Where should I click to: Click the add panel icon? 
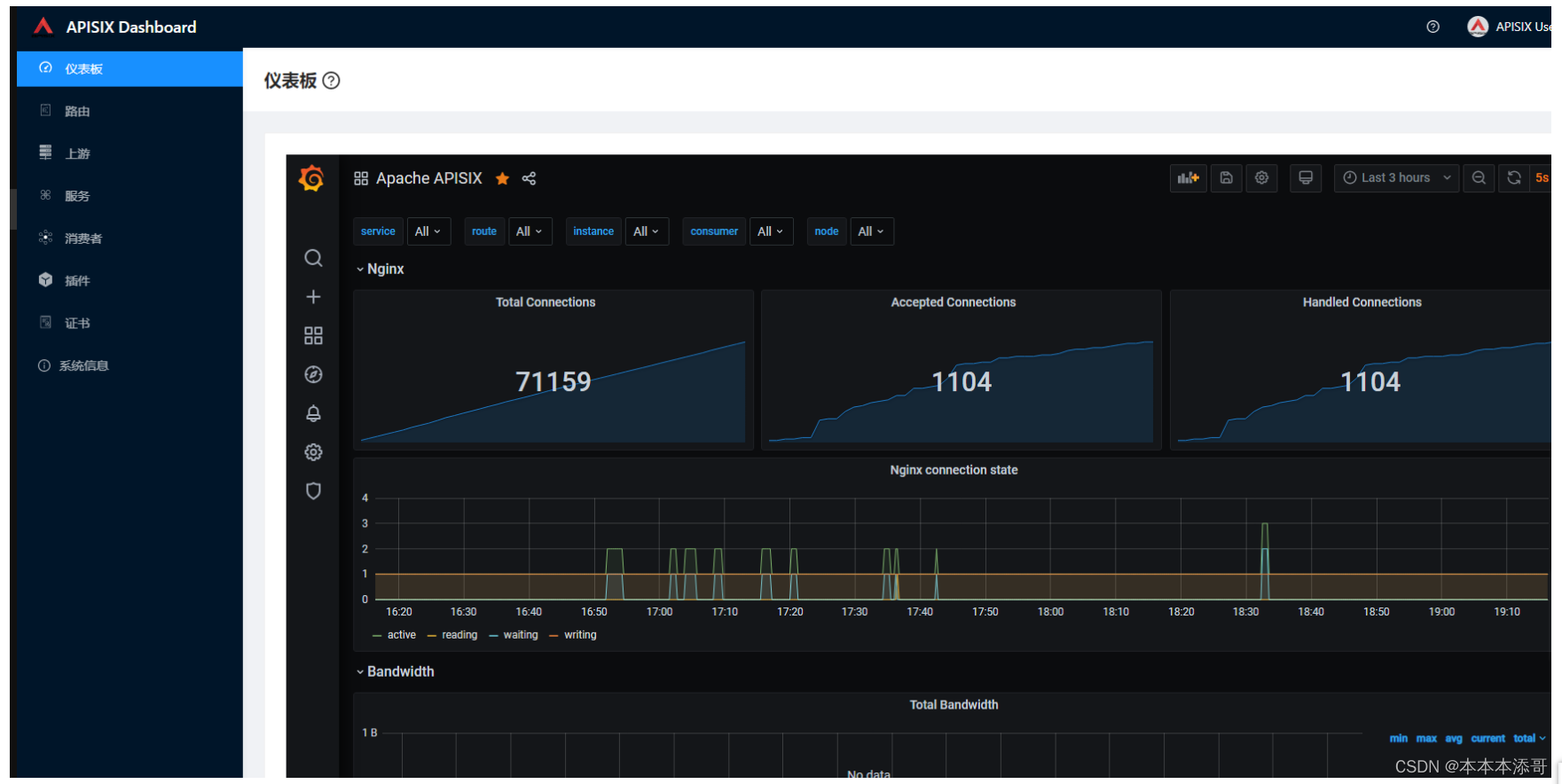point(1189,178)
